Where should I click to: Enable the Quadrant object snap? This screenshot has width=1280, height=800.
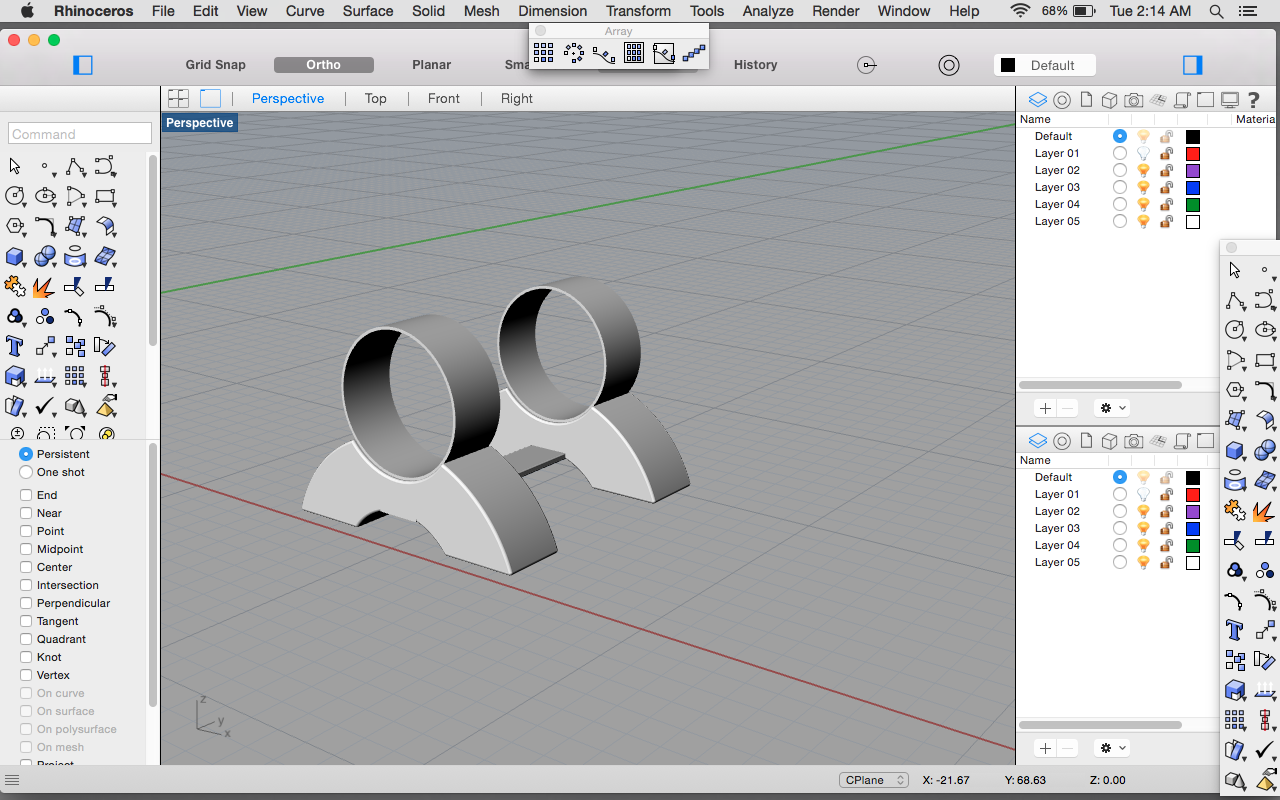click(26, 639)
